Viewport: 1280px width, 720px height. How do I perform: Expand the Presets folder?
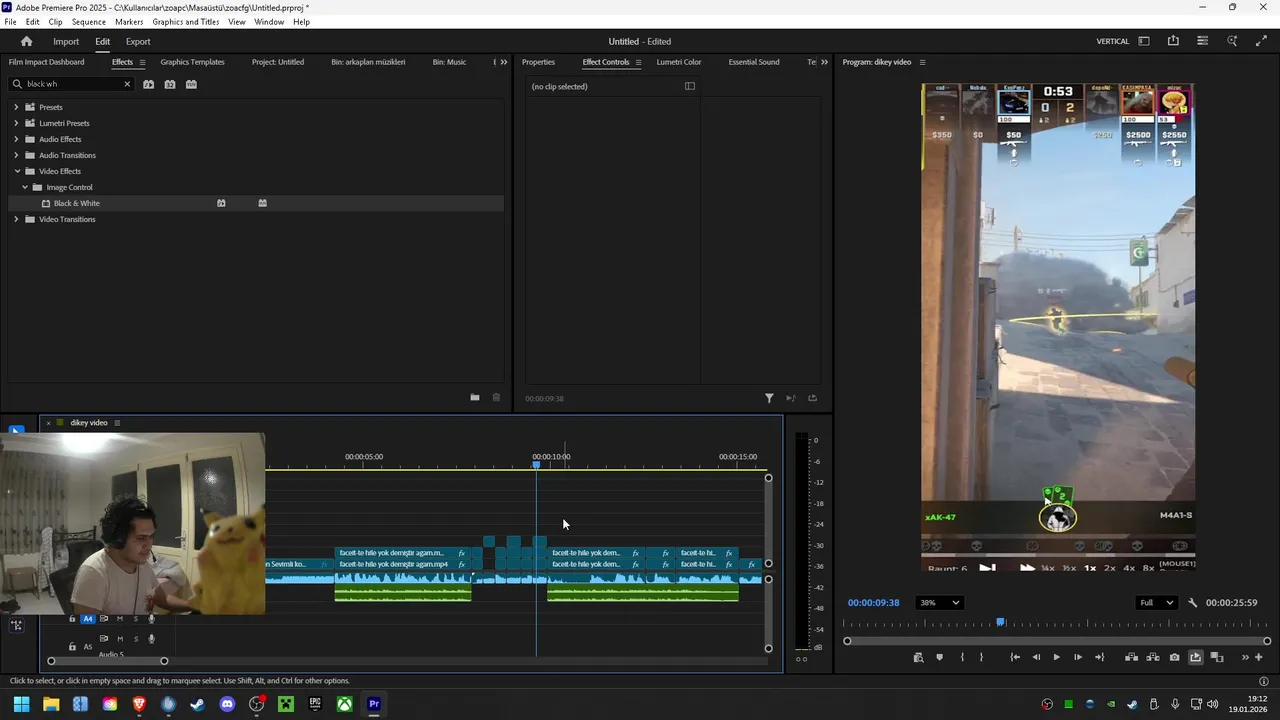click(16, 107)
